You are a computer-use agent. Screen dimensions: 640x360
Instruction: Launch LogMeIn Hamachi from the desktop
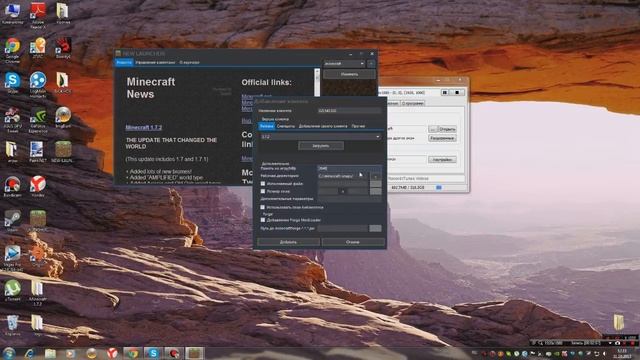[x=38, y=85]
